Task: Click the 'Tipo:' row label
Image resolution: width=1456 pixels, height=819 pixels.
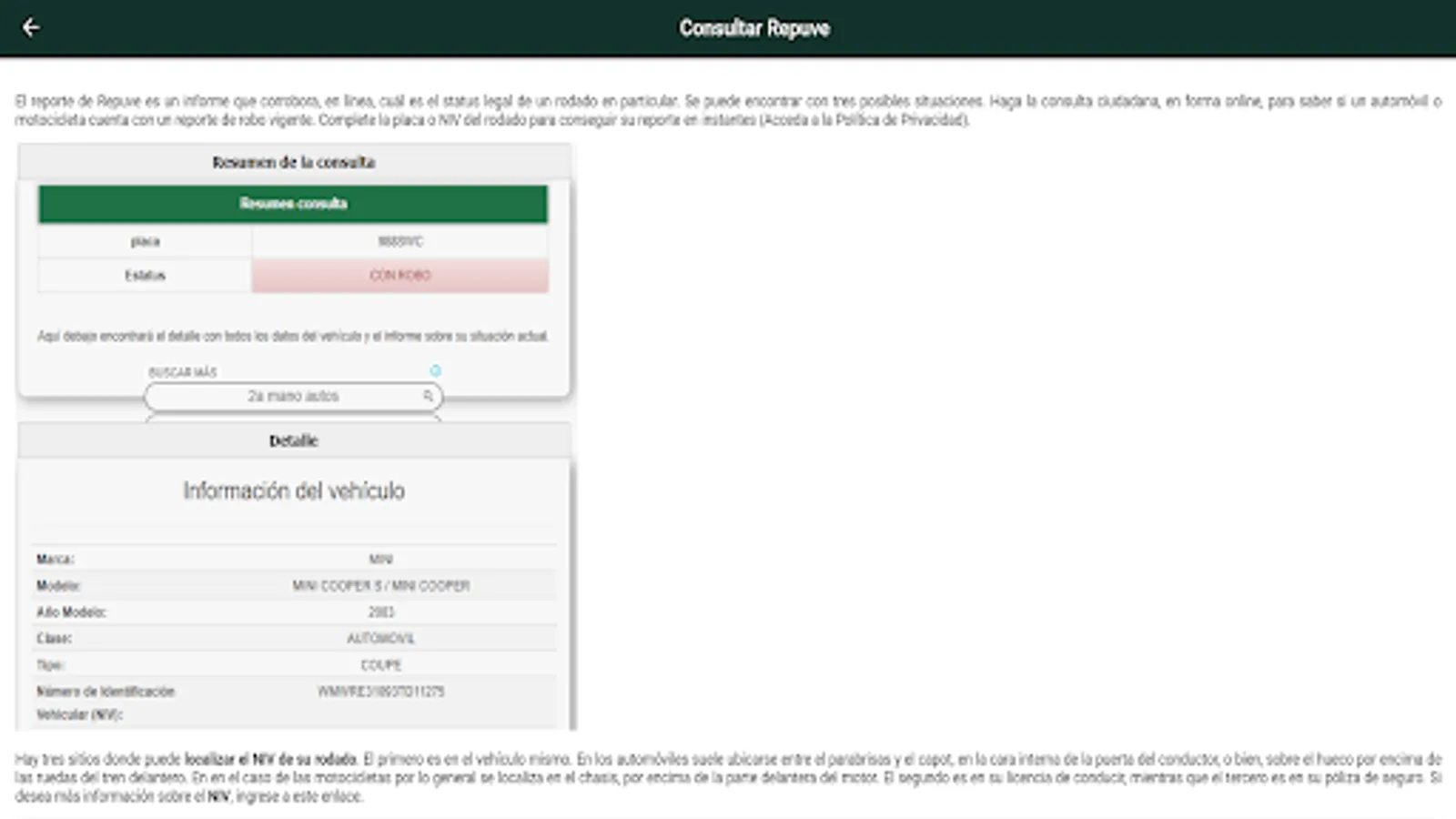Action: 50,664
